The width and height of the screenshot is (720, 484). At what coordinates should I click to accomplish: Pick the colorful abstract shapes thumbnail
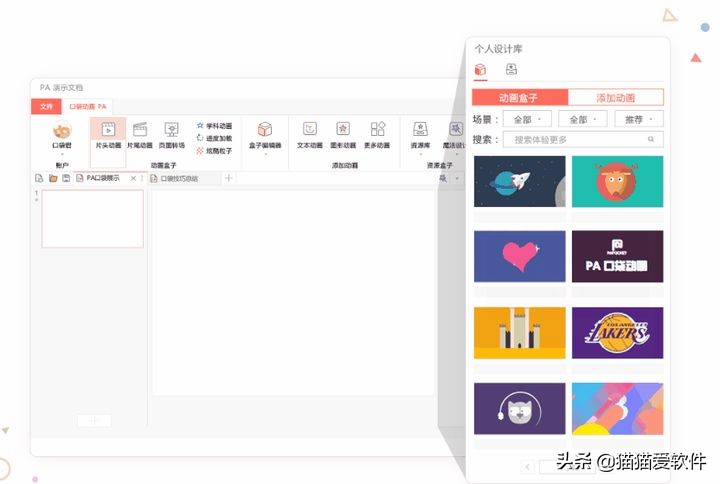[617, 409]
